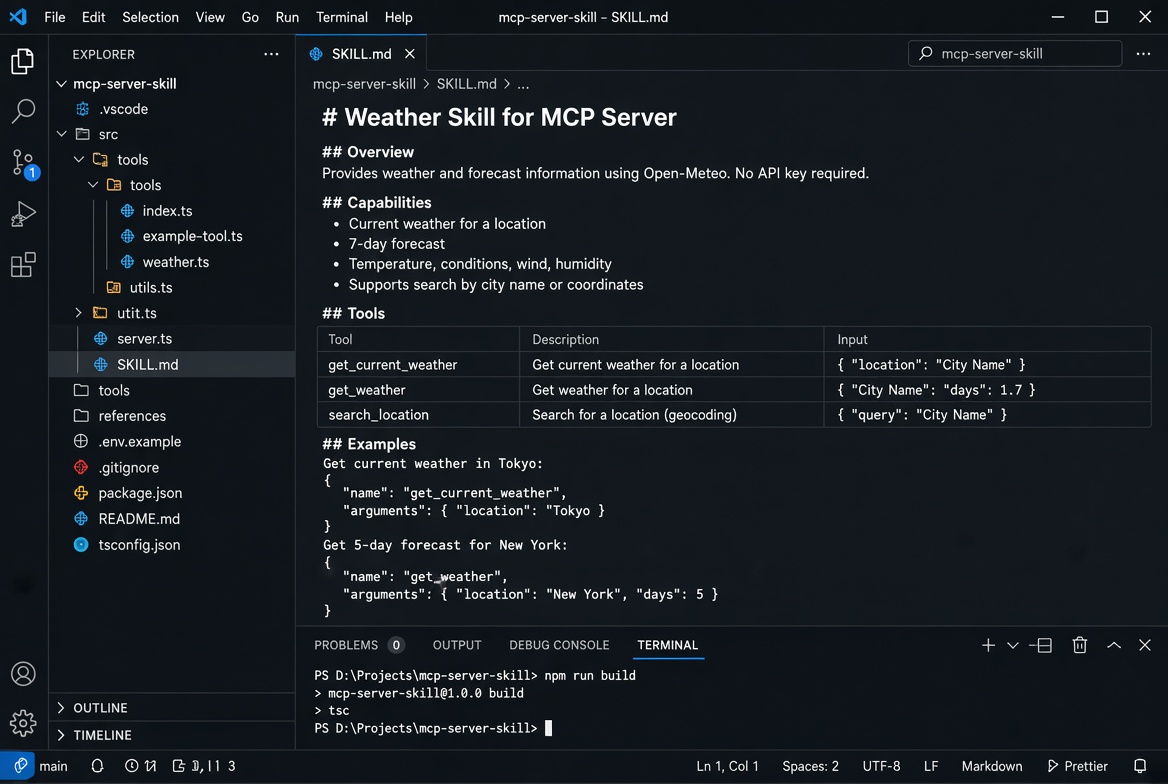This screenshot has height=784, width=1168.
Task: Click SKILL.md in the breadcrumb
Action: (466, 84)
